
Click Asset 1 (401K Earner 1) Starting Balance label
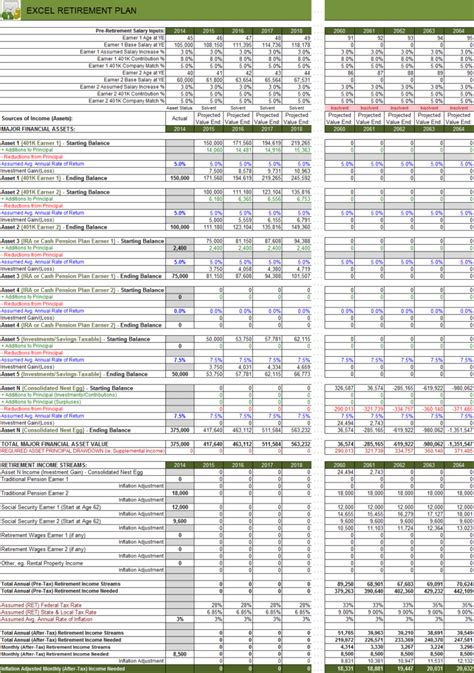point(55,143)
